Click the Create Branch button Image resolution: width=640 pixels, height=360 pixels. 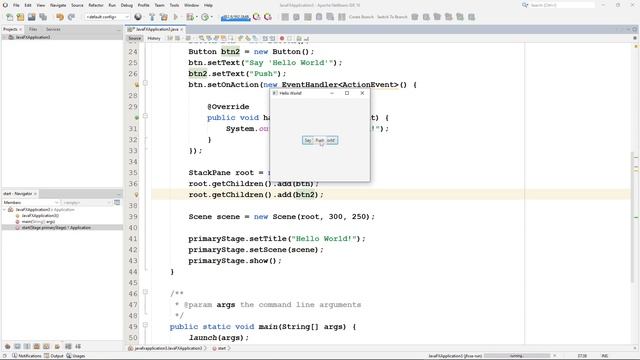[361, 17]
